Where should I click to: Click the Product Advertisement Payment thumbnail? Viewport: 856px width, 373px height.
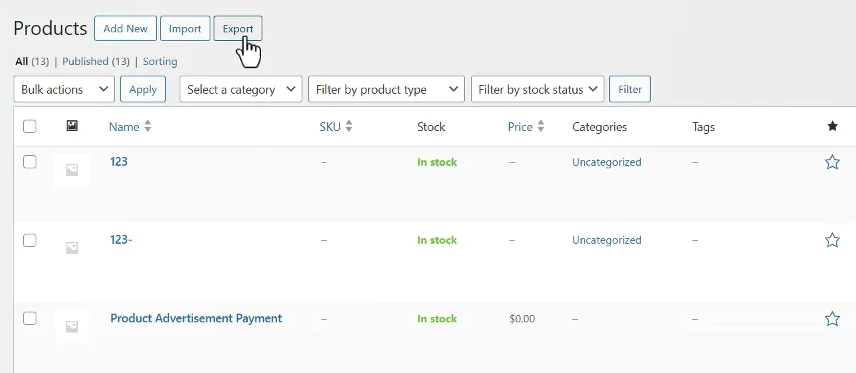pos(72,327)
